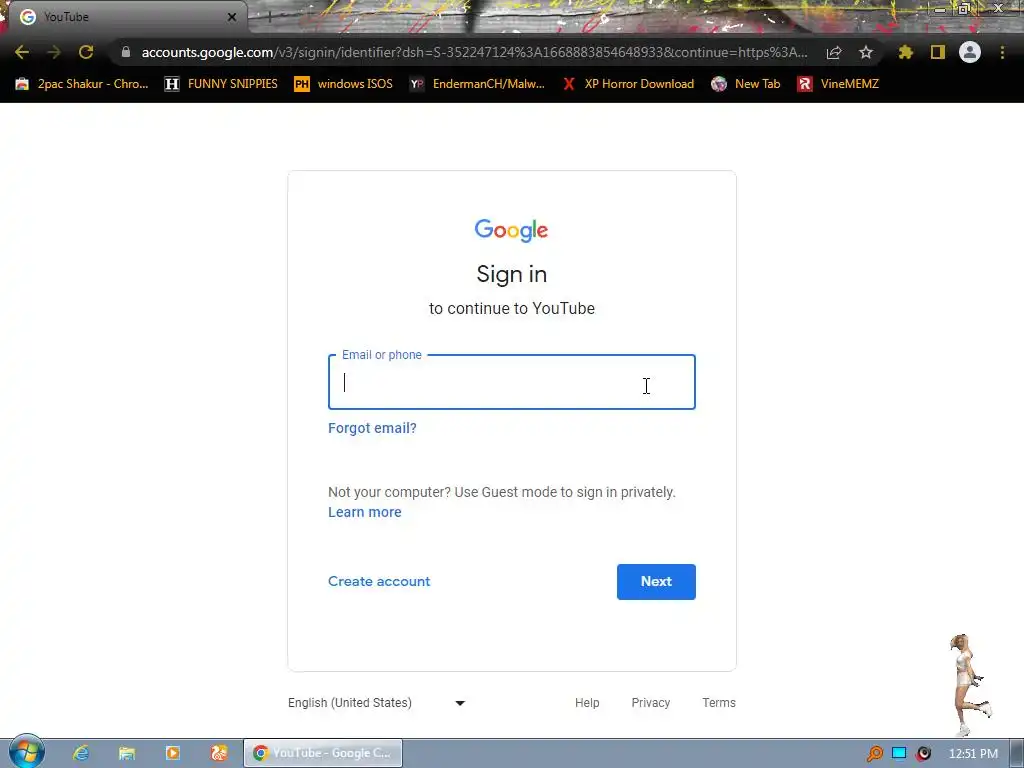Screen dimensions: 1024x768
Task: Open the Chrome three-dot menu
Action: 1002,52
